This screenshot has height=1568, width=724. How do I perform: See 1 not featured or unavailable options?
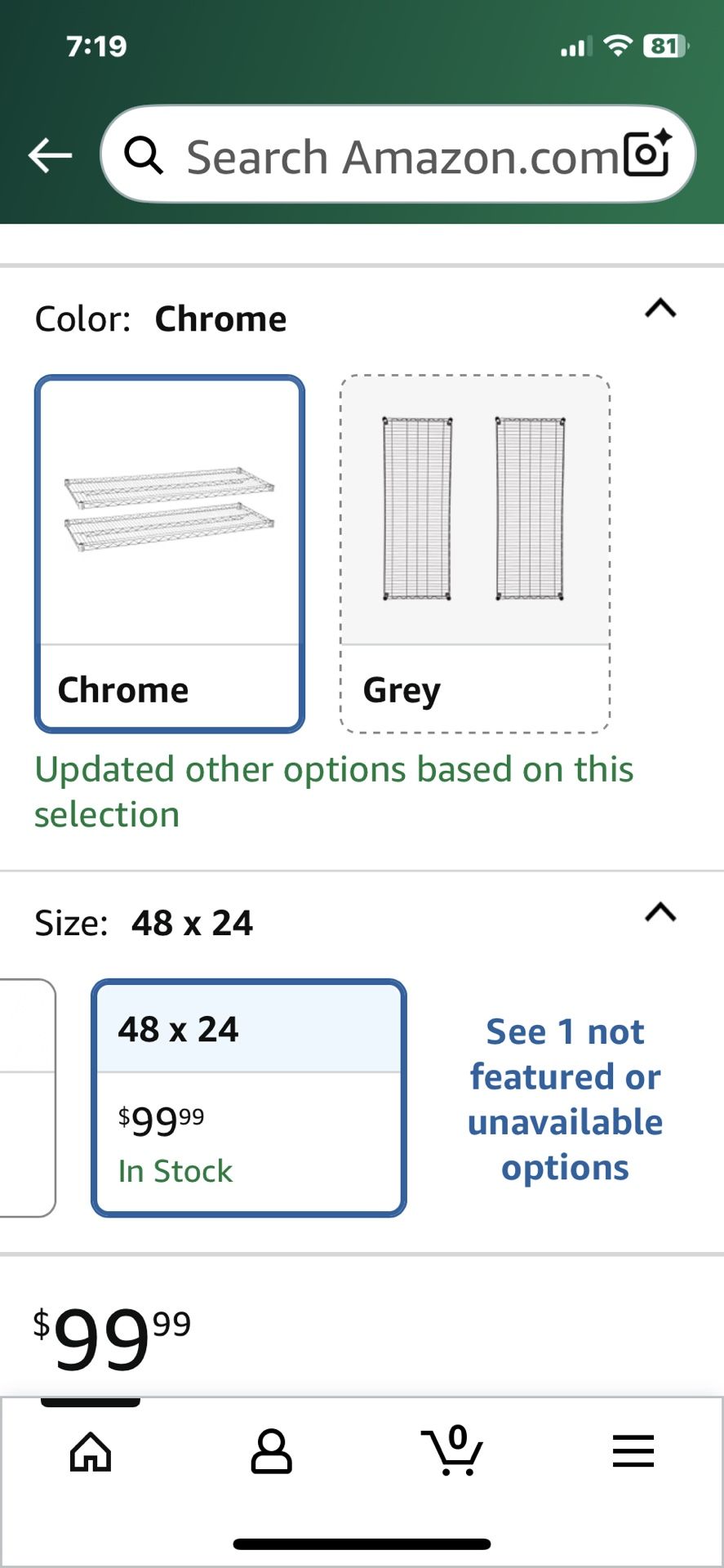point(564,1098)
